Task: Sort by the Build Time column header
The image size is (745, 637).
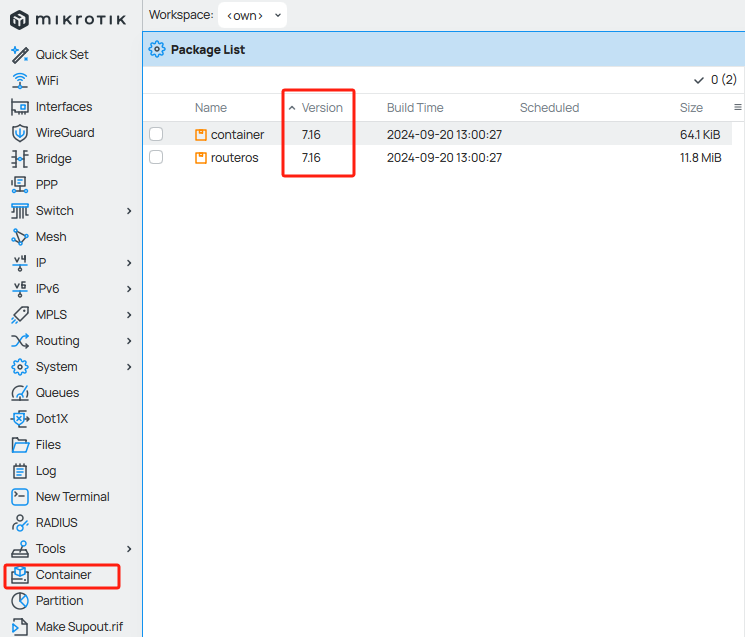Action: (415, 108)
